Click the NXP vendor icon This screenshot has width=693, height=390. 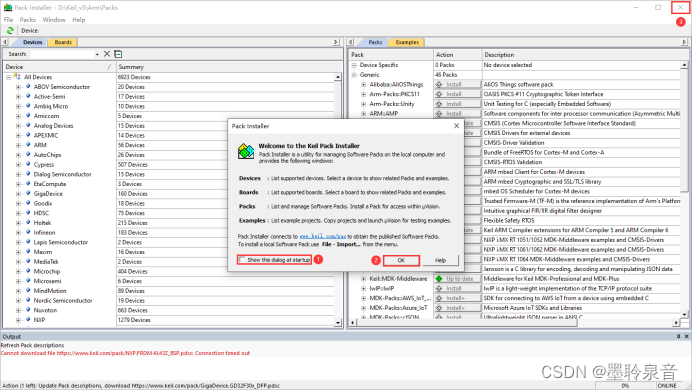point(28,320)
